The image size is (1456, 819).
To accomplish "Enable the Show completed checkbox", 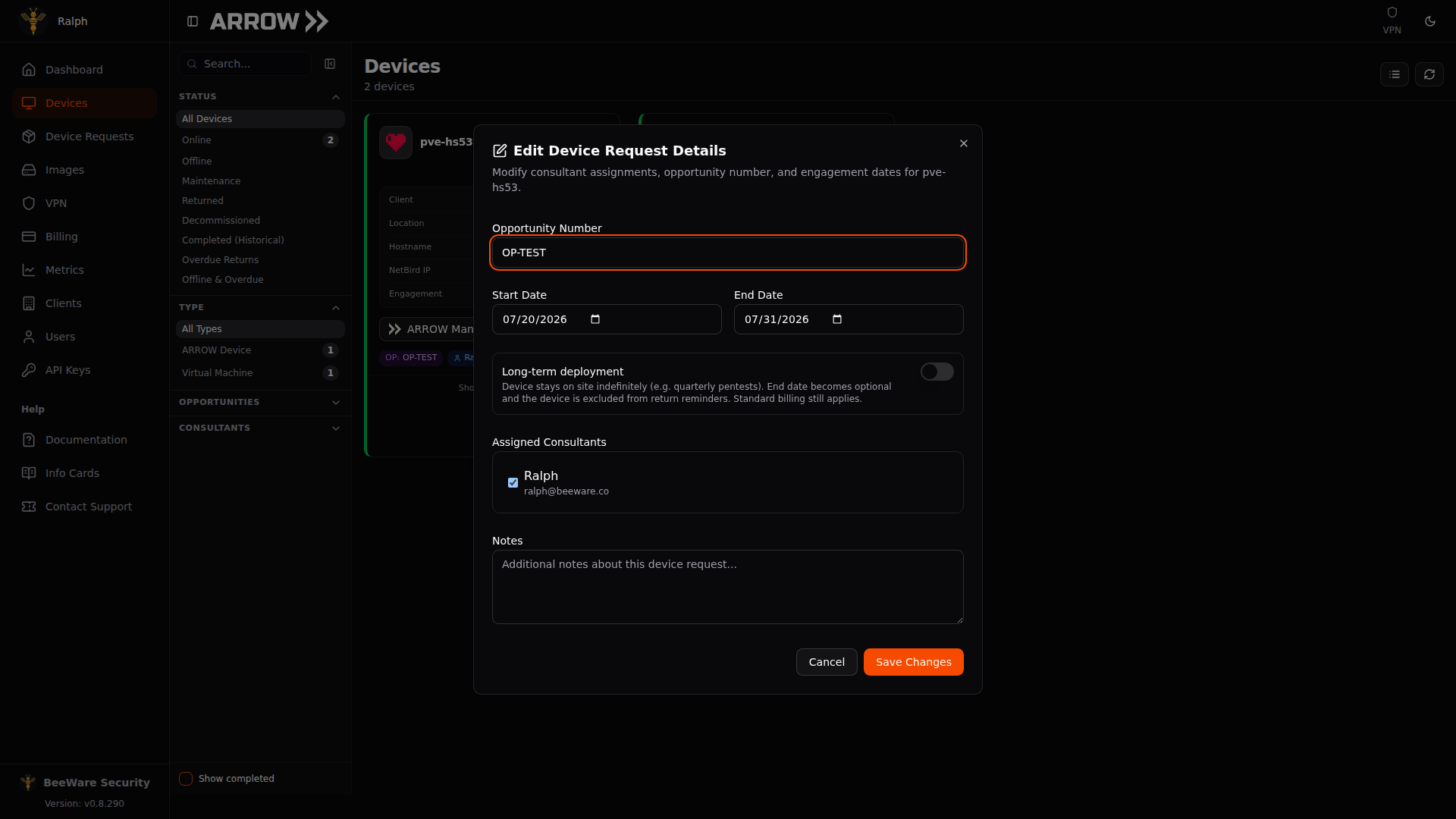I will 186,779.
